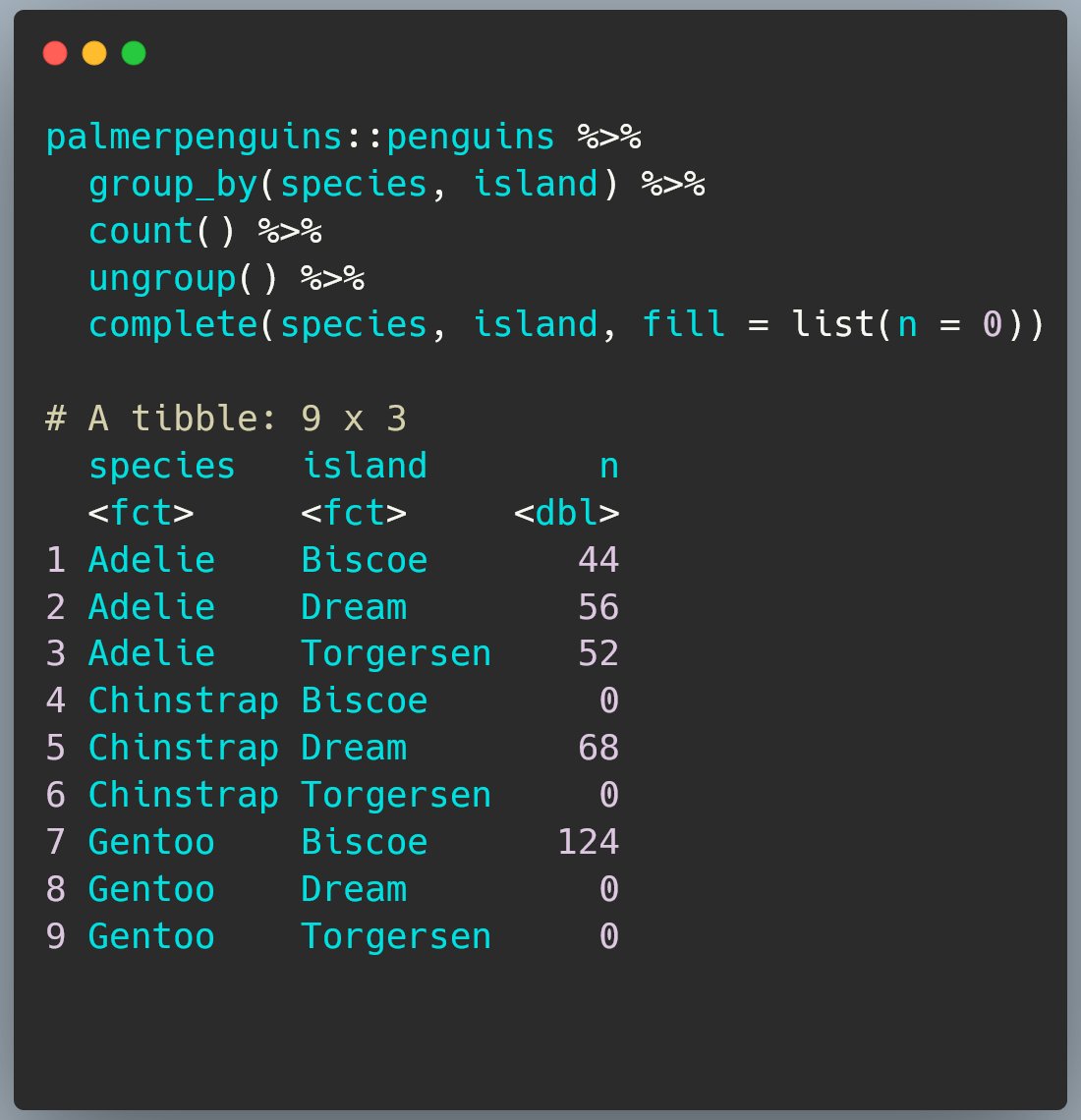Click the value 68 for Chinstrap Dream
1081x1120 pixels.
(x=598, y=748)
